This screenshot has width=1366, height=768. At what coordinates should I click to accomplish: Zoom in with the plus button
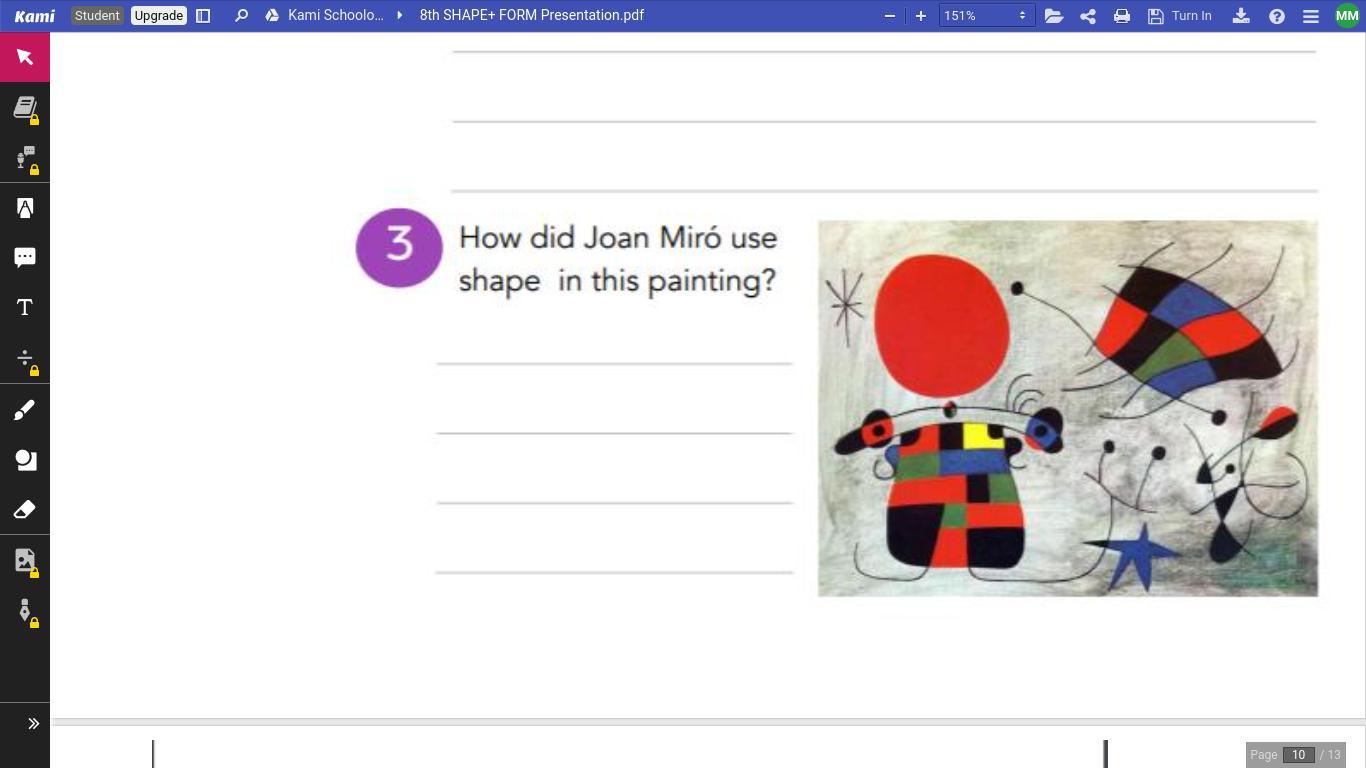(x=921, y=16)
